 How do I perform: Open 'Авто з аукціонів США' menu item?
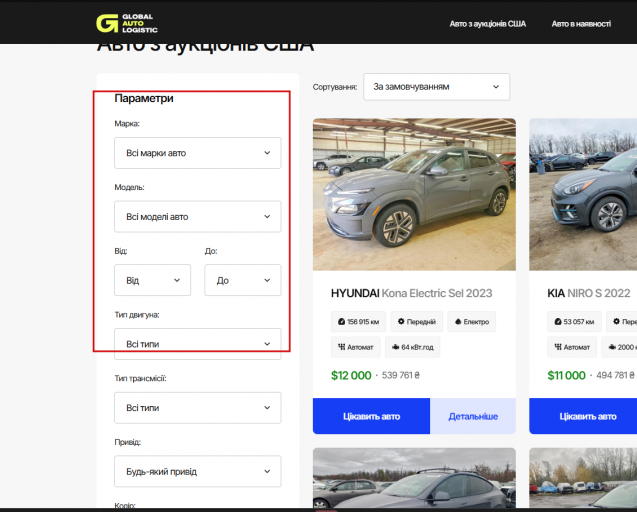tap(488, 24)
